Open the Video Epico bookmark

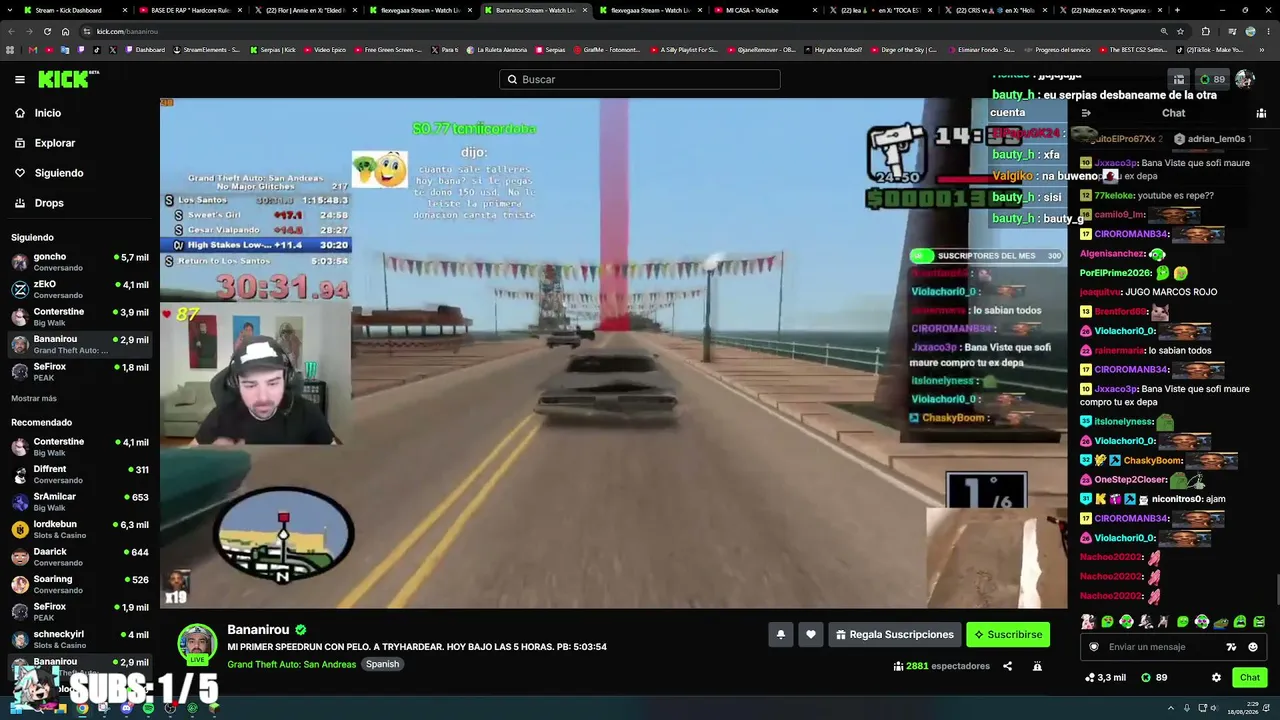point(324,49)
